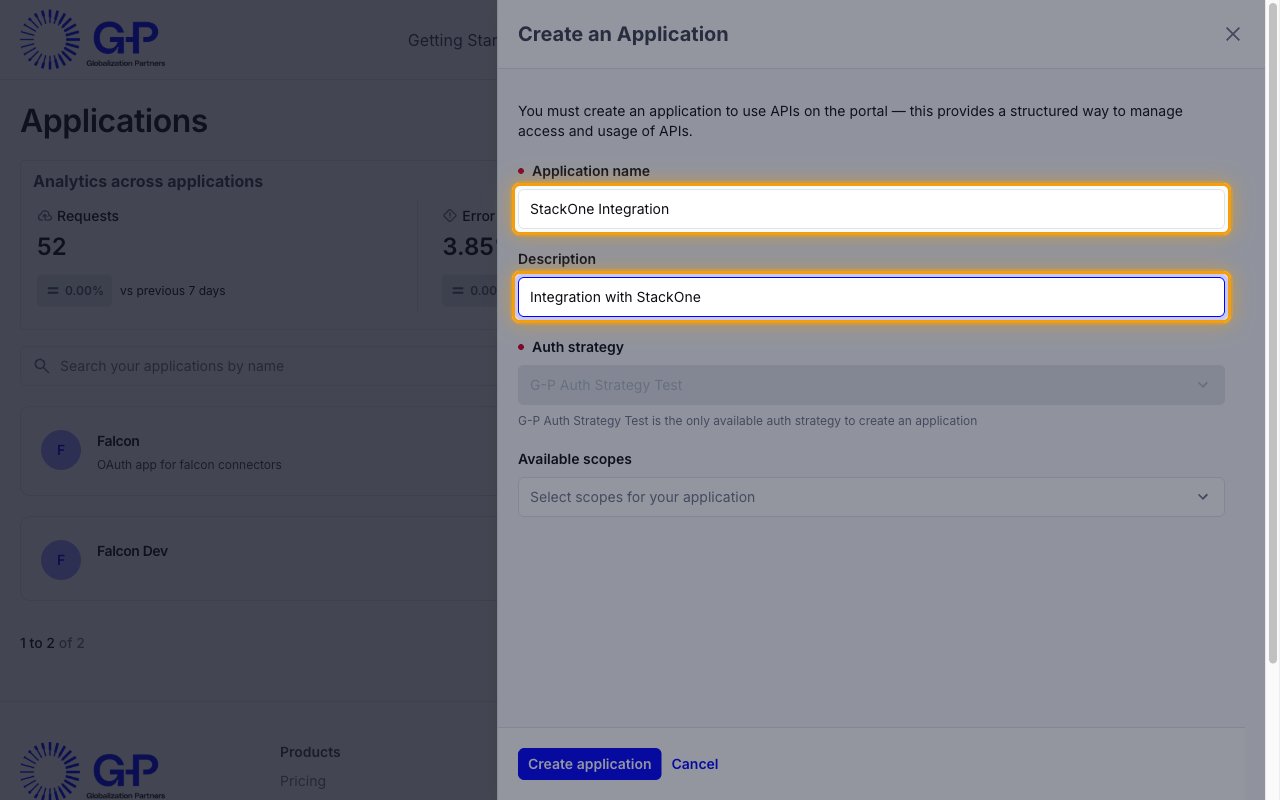Click the Description input field
1280x800 pixels.
(x=871, y=297)
